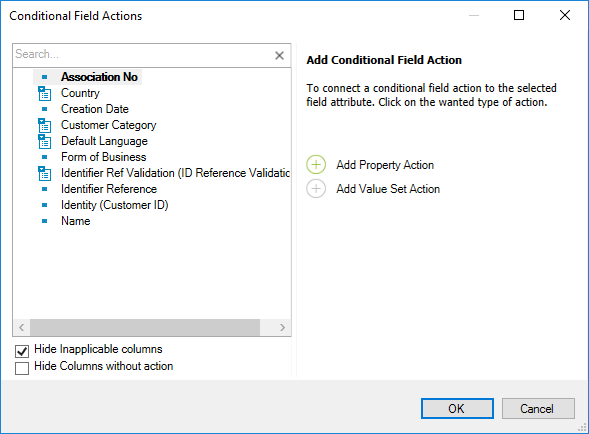The height and width of the screenshot is (434, 589).
Task: Select the Form of Business field
Action: coord(103,157)
